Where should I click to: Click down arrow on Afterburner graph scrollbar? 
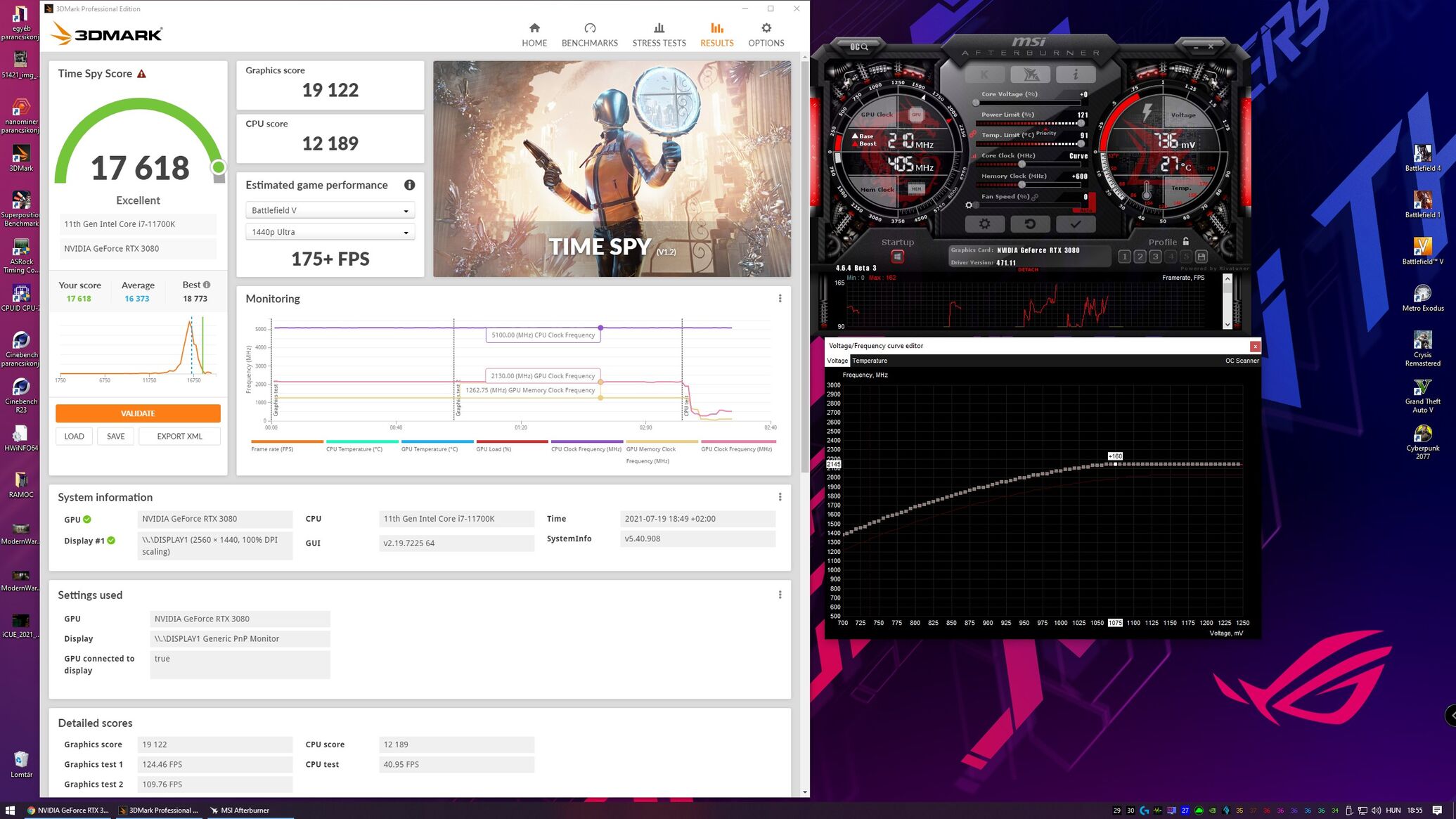[x=1228, y=324]
